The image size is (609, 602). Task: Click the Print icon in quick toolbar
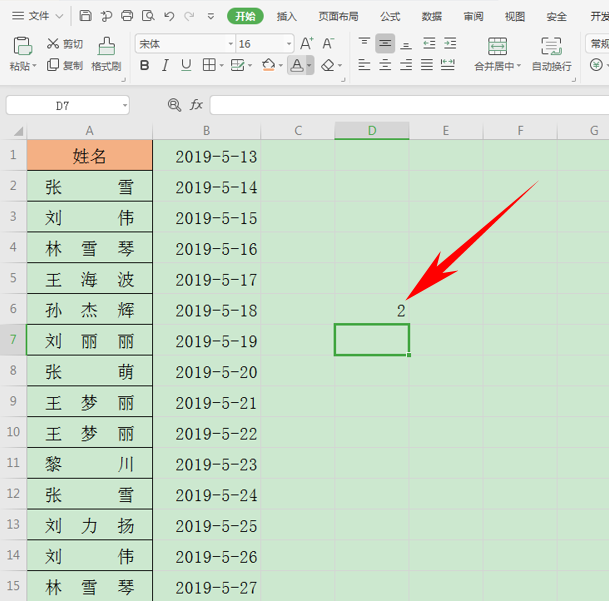tap(127, 16)
